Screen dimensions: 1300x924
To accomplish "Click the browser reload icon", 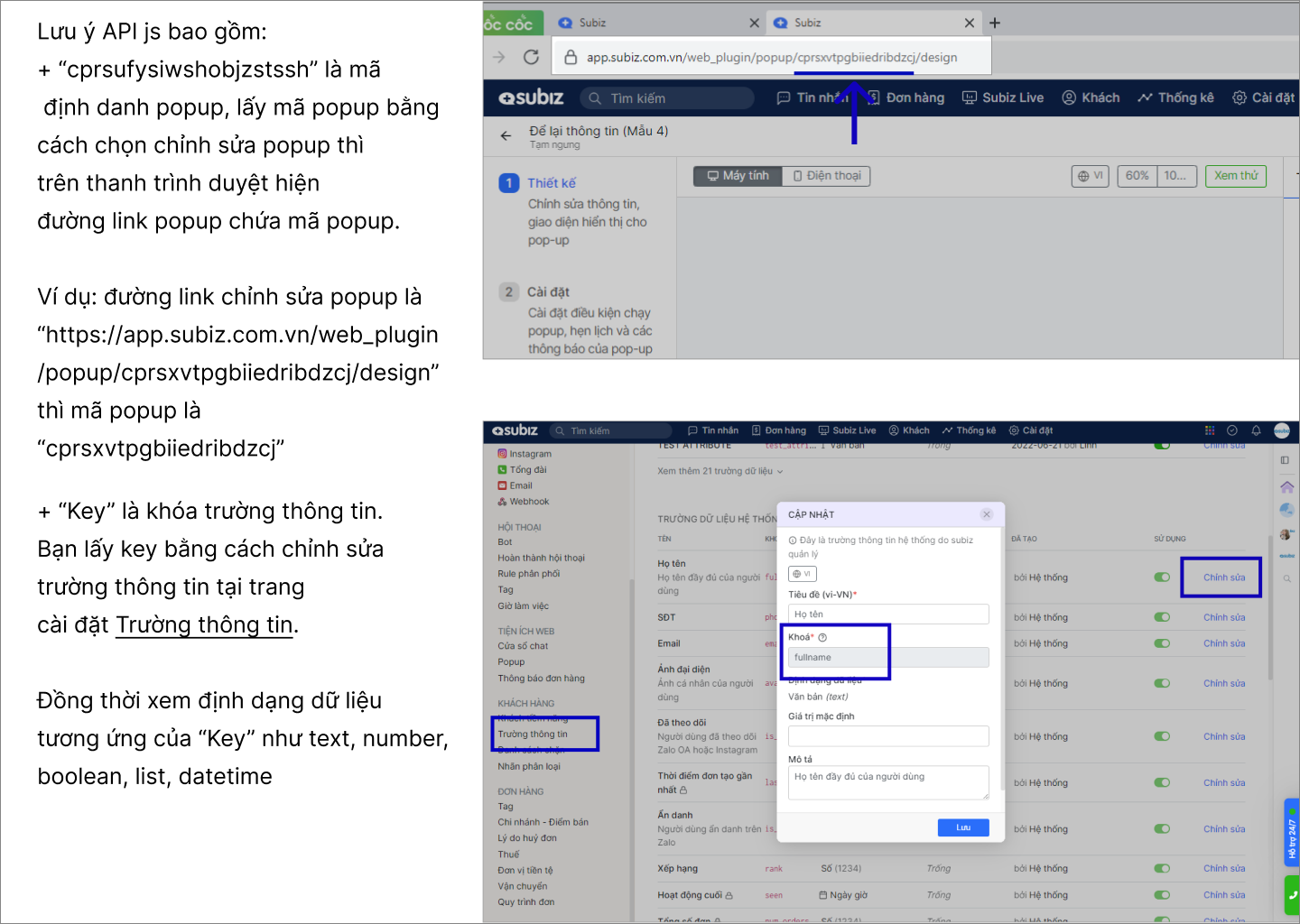I will tap(531, 57).
